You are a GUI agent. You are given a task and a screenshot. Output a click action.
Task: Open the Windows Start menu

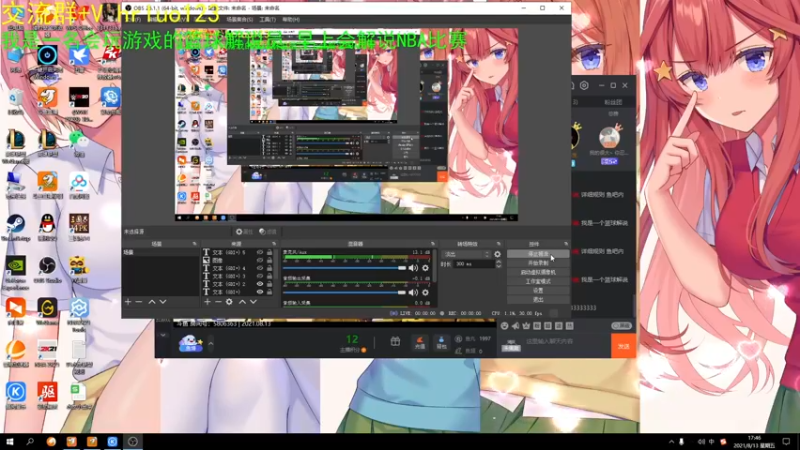10,442
